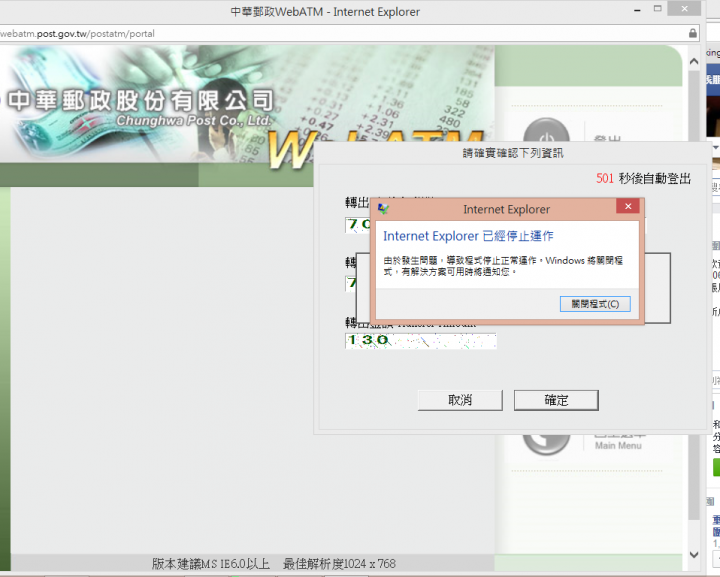
Task: Click the Chunghwa Post Co., Ltd. text
Action: click(x=193, y=120)
